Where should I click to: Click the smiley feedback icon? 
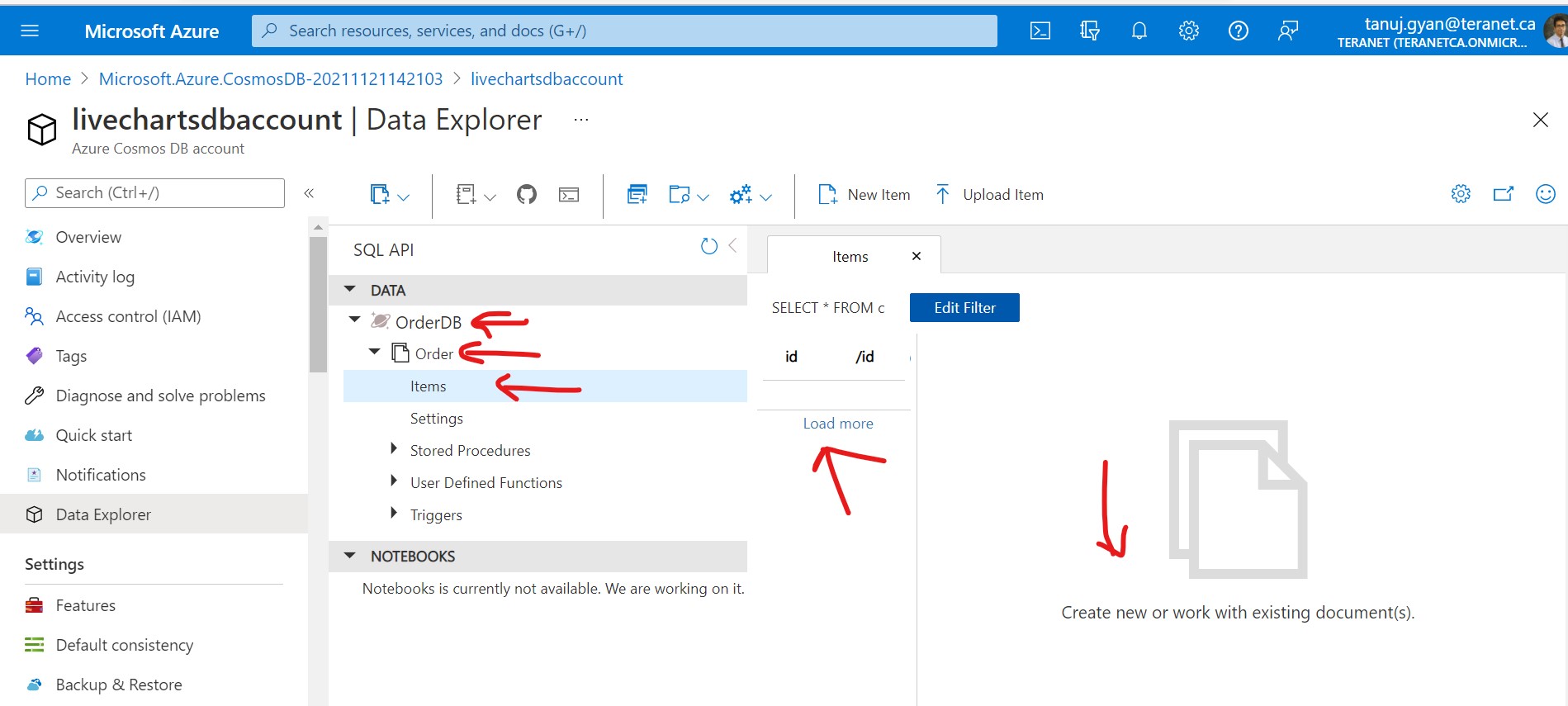[x=1546, y=194]
